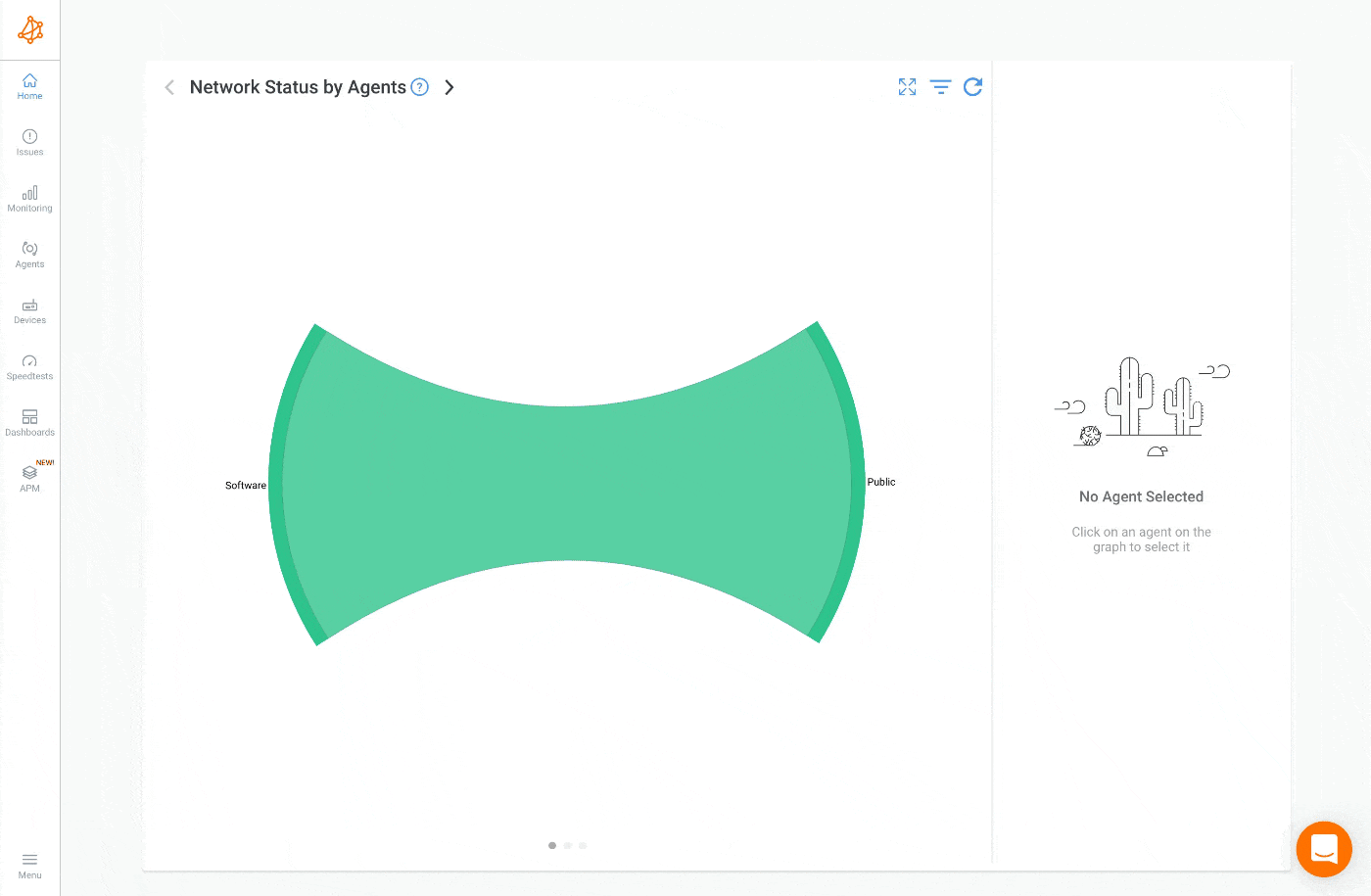Open the Dashboards section
This screenshot has height=896, width=1371.
[29, 423]
